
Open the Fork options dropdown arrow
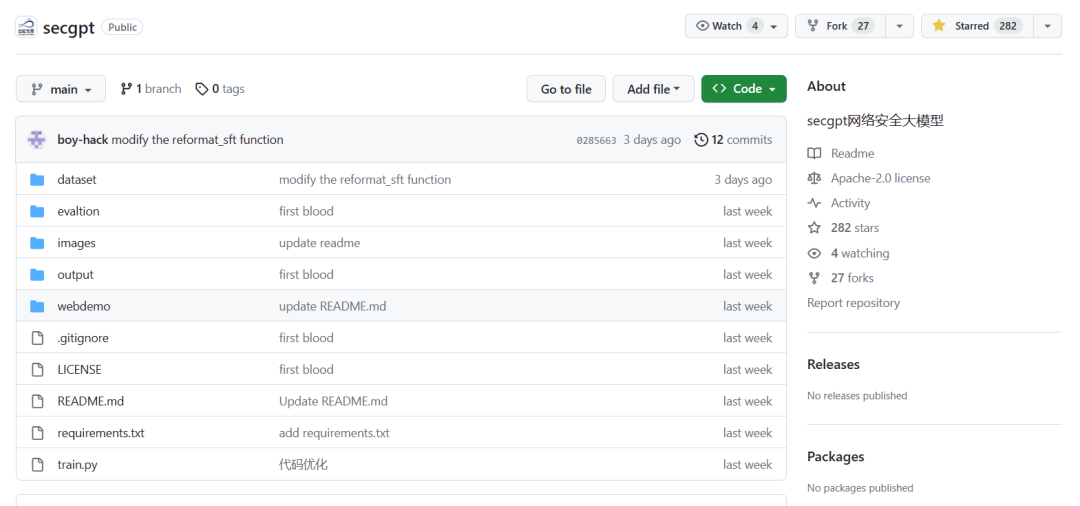900,26
